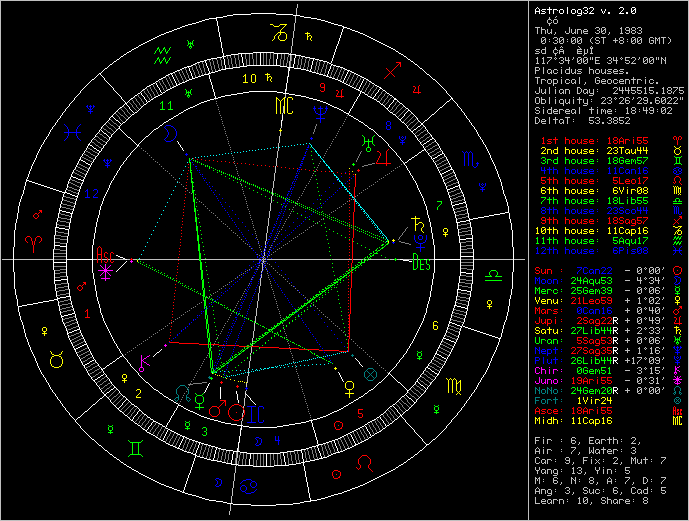The height and width of the screenshot is (521, 689).
Task: Click the green DES descendant label
Action: click(421, 263)
